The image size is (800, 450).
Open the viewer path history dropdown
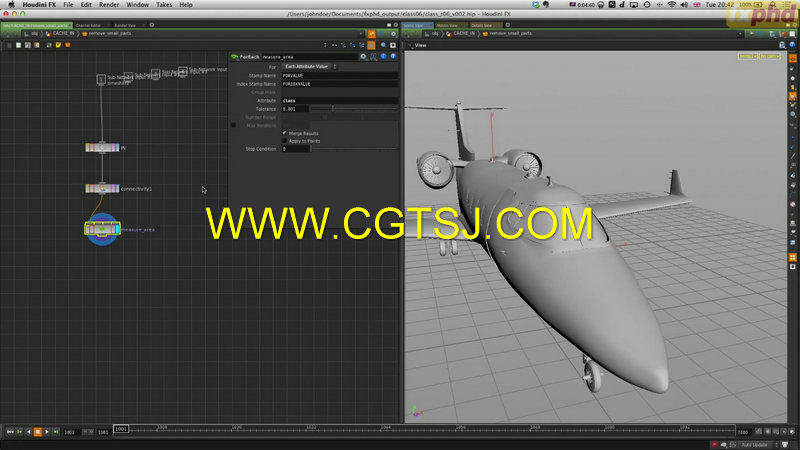[740, 34]
